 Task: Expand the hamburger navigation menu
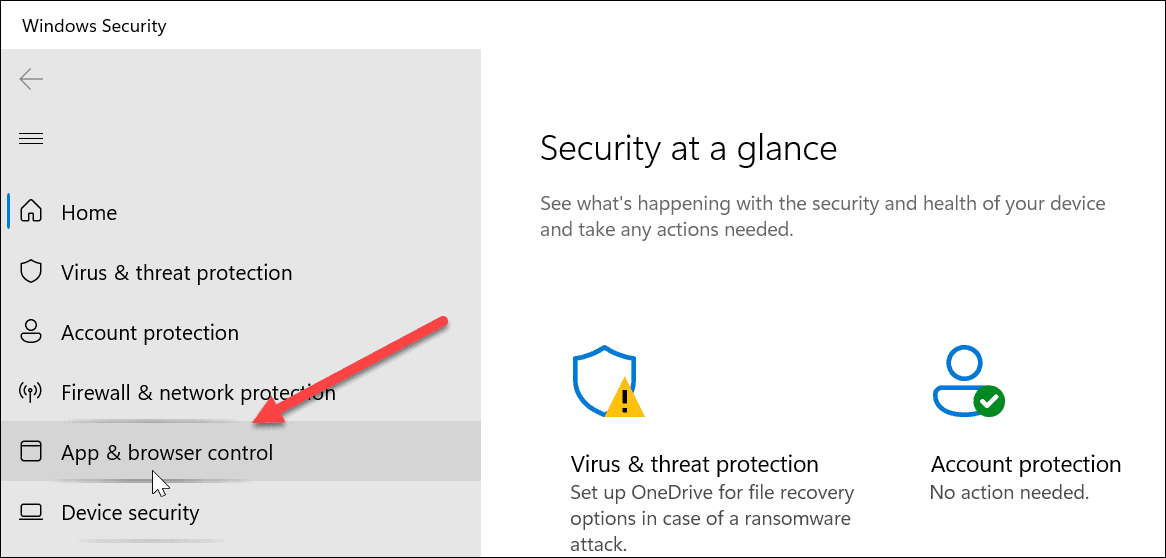[x=31, y=138]
